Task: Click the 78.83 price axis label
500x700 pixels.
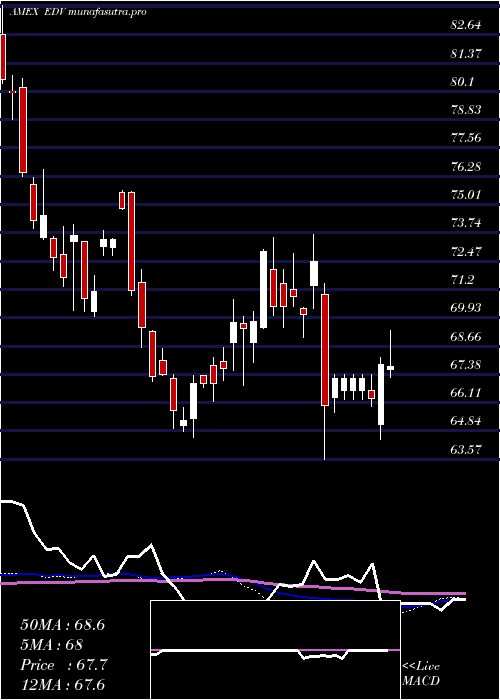Action: point(466,110)
